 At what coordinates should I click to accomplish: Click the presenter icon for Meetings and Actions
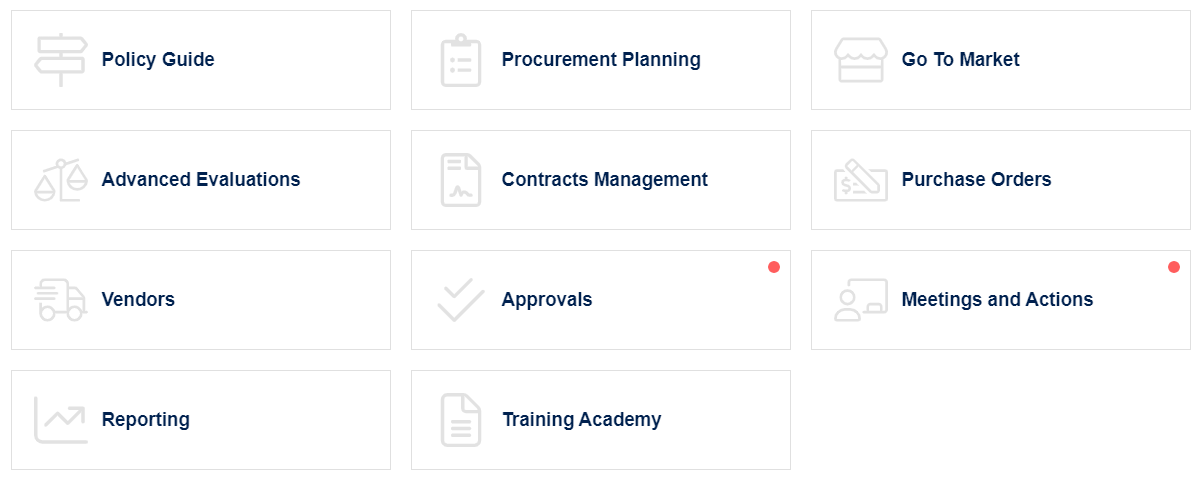pos(861,300)
